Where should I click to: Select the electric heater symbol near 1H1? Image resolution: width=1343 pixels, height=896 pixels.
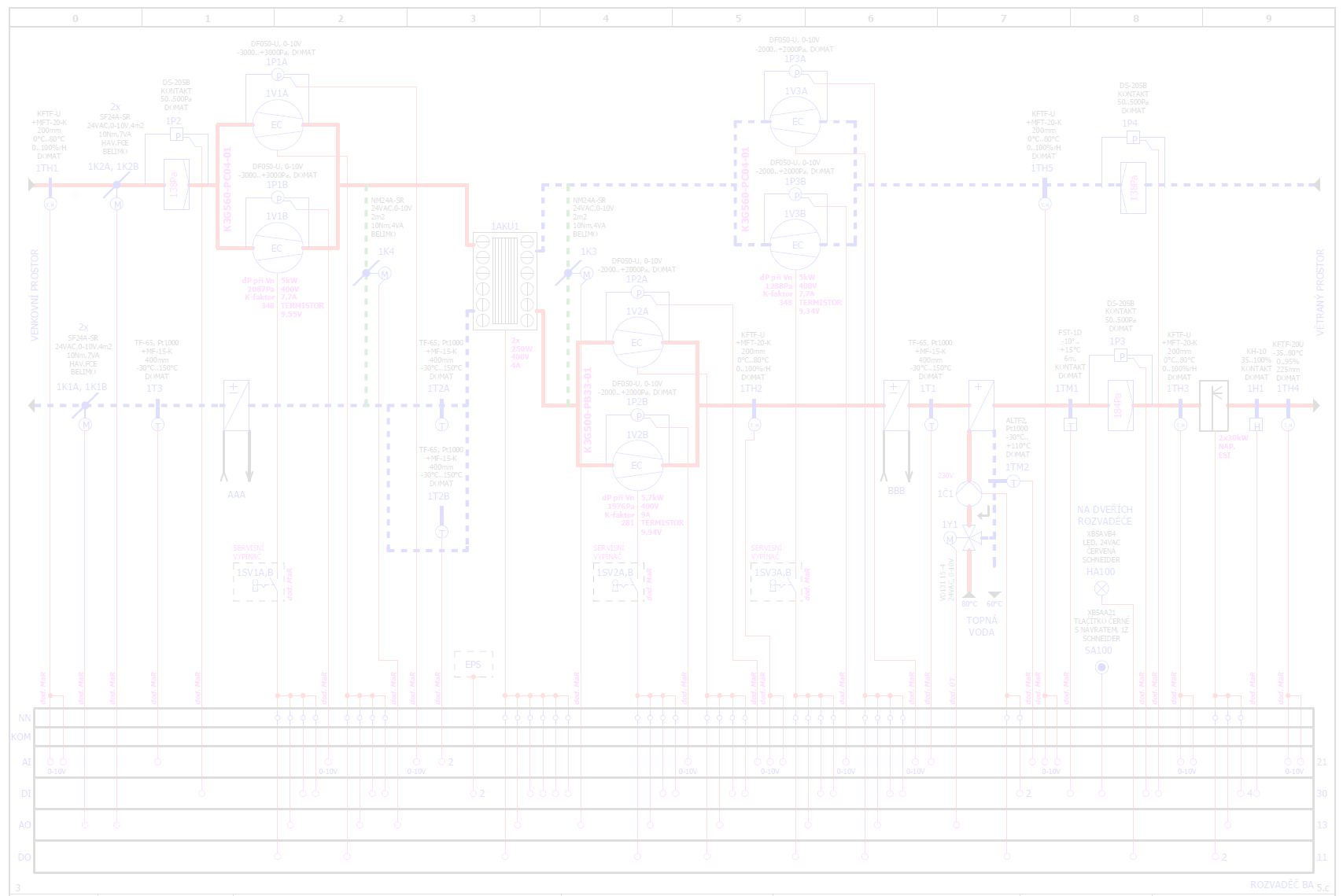1213,406
